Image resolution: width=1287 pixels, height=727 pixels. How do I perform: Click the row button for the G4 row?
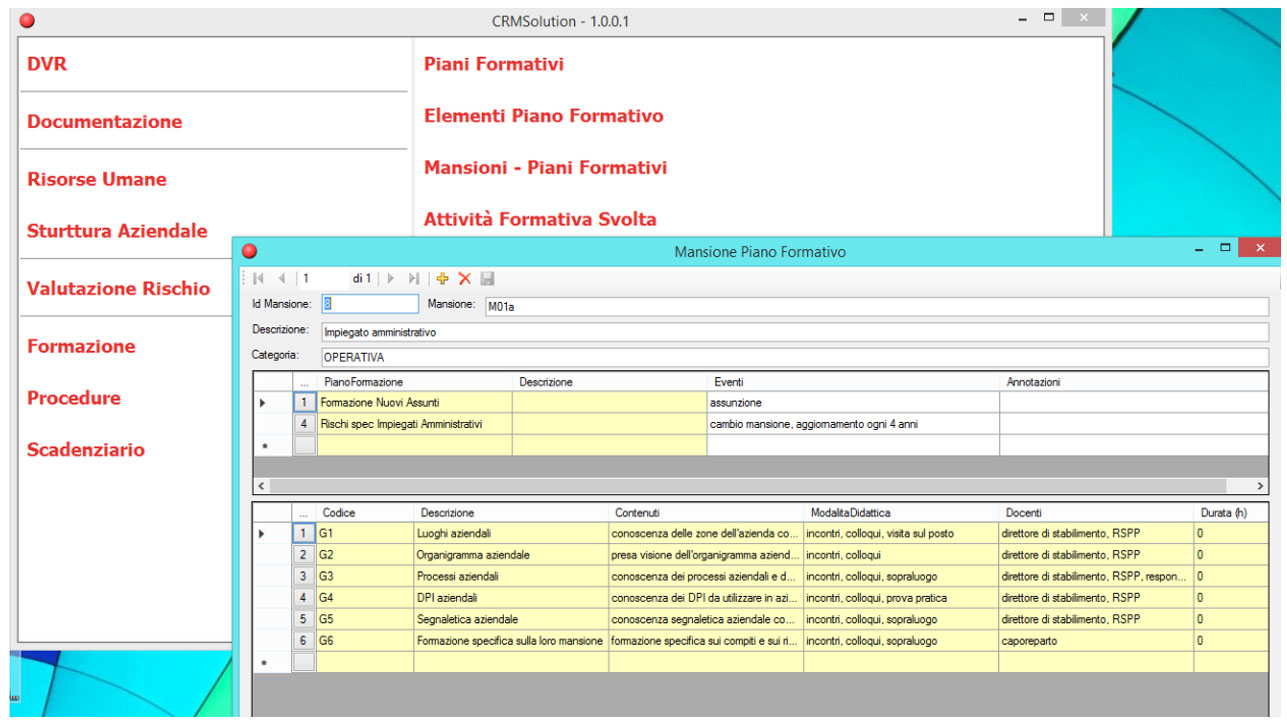(305, 598)
